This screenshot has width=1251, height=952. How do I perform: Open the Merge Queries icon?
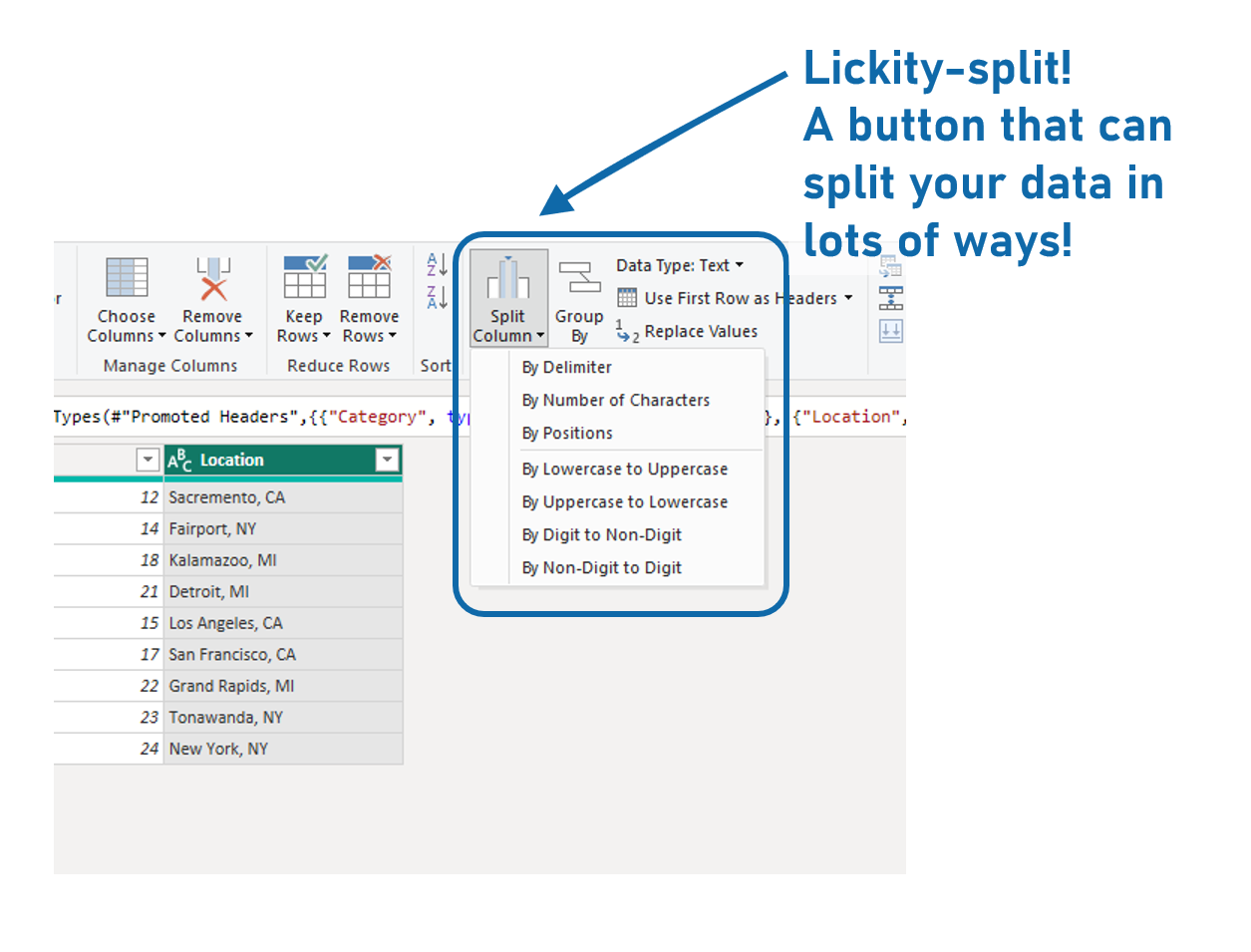(889, 266)
